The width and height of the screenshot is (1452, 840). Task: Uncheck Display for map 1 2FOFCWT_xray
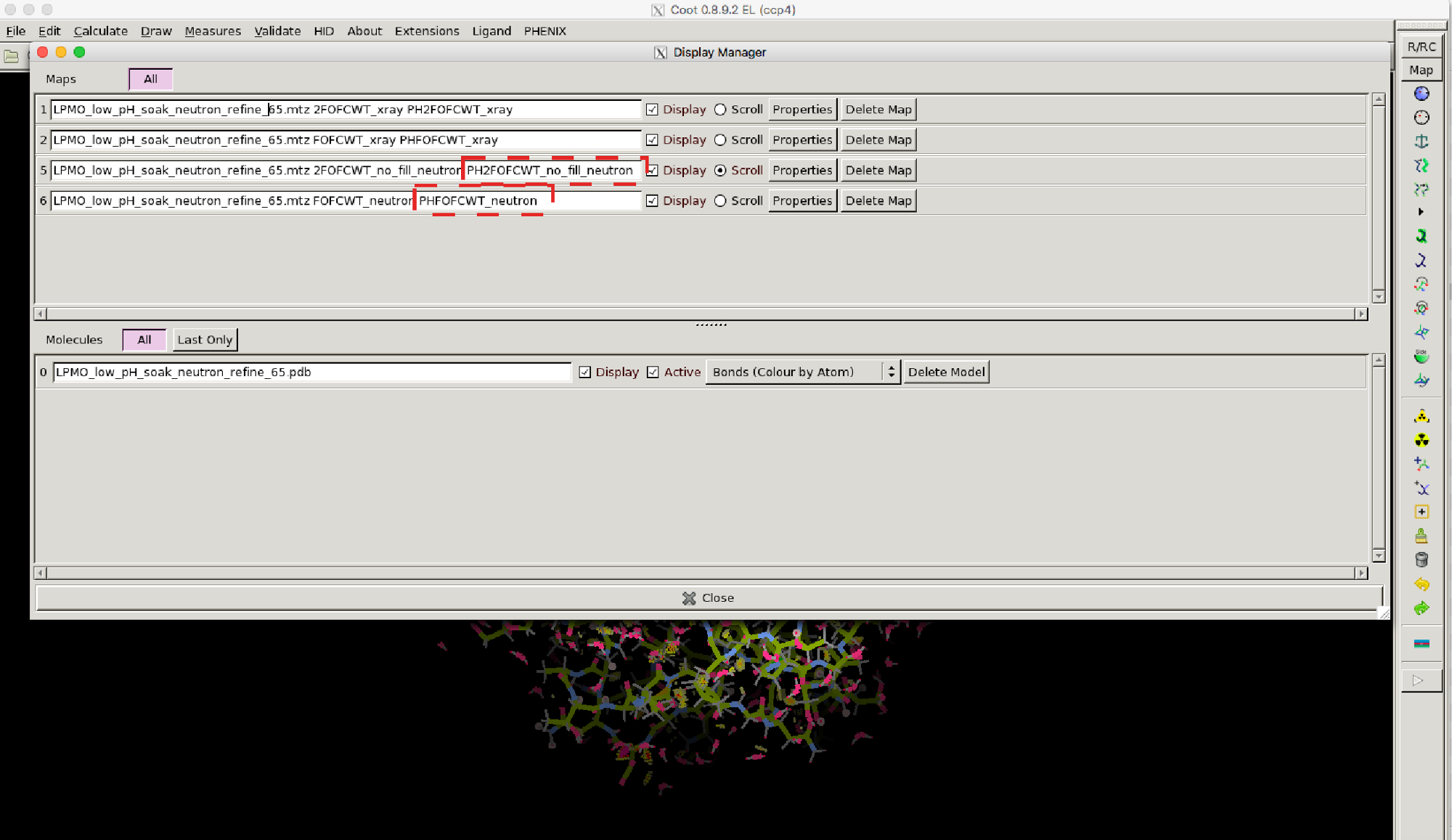point(652,110)
